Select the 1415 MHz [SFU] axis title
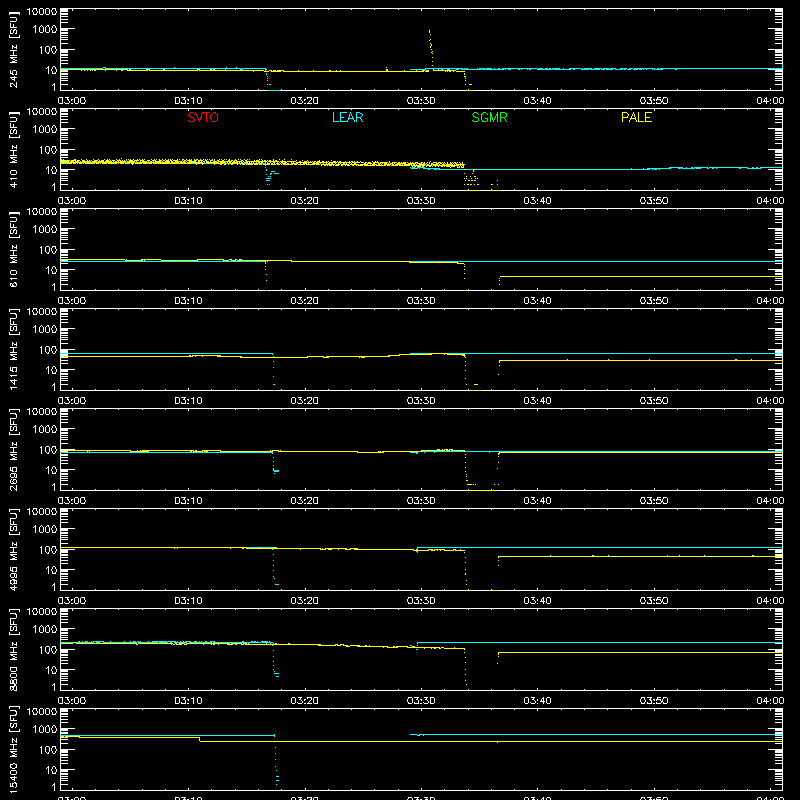Screen dimensions: 800x800 13,350
